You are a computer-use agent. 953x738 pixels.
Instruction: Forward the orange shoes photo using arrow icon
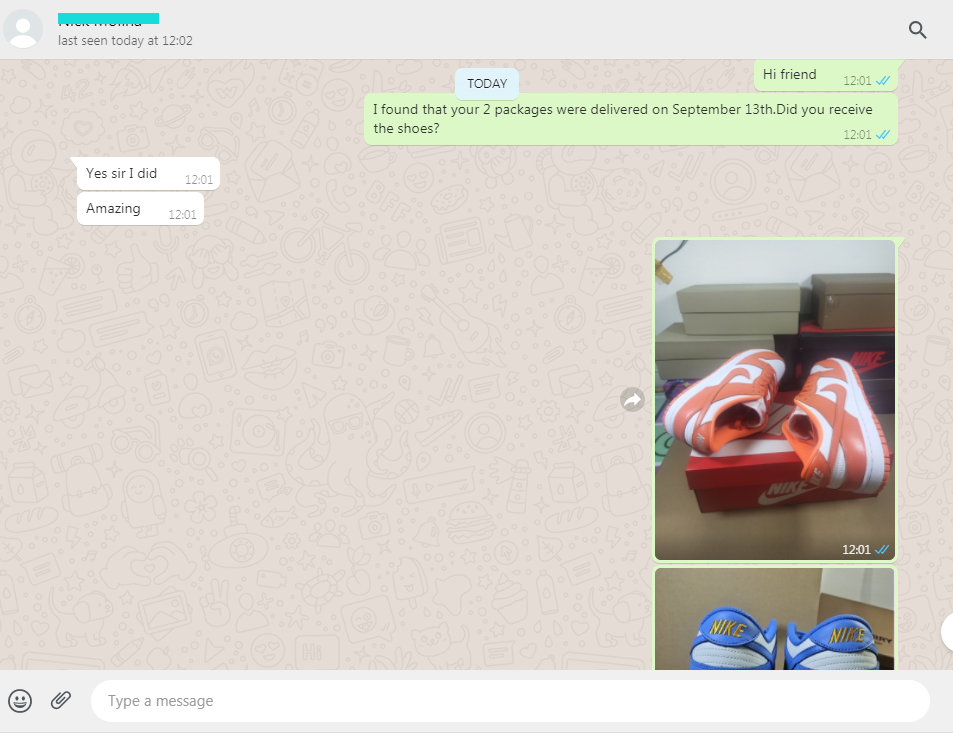tap(632, 400)
